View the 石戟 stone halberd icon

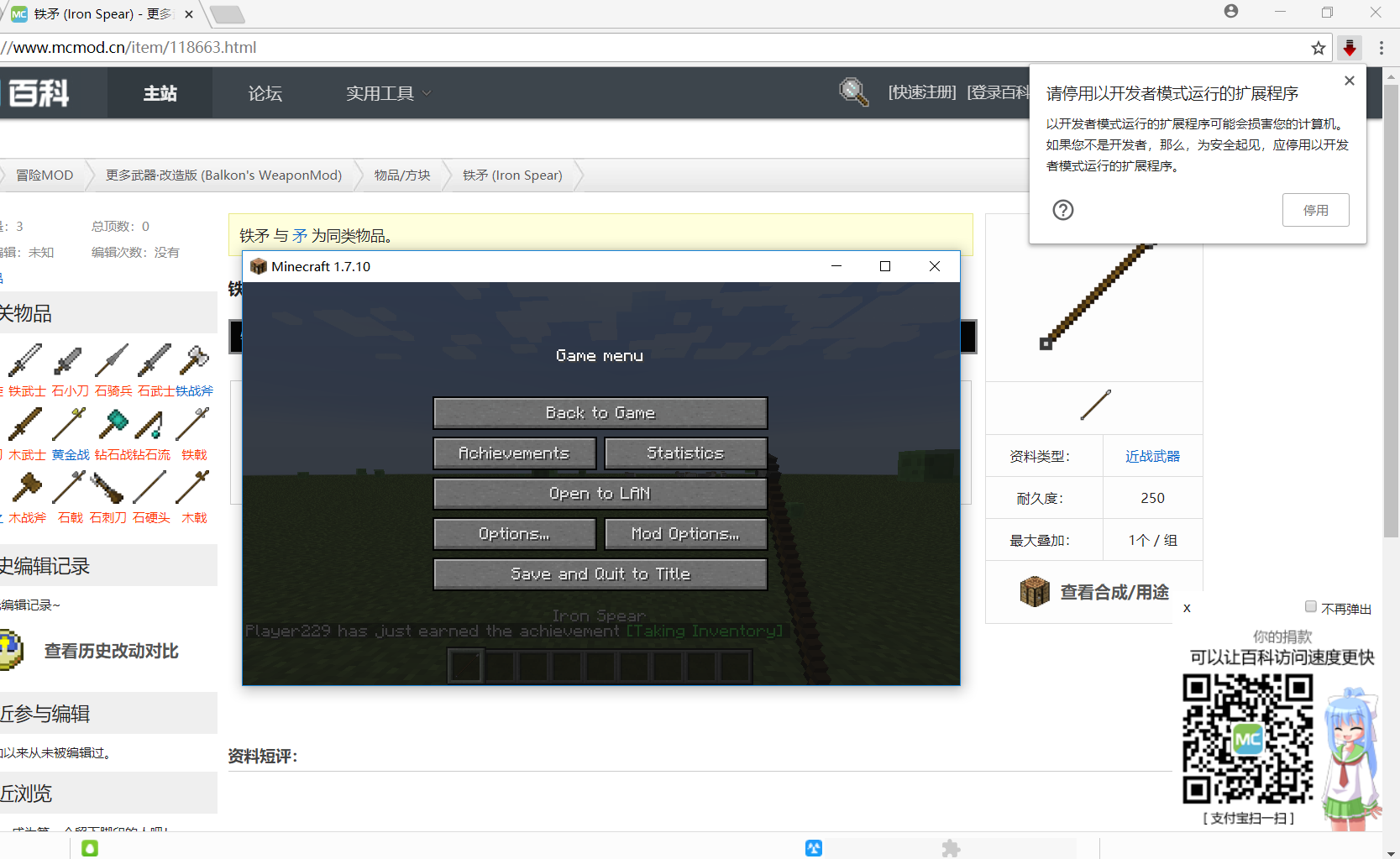68,487
